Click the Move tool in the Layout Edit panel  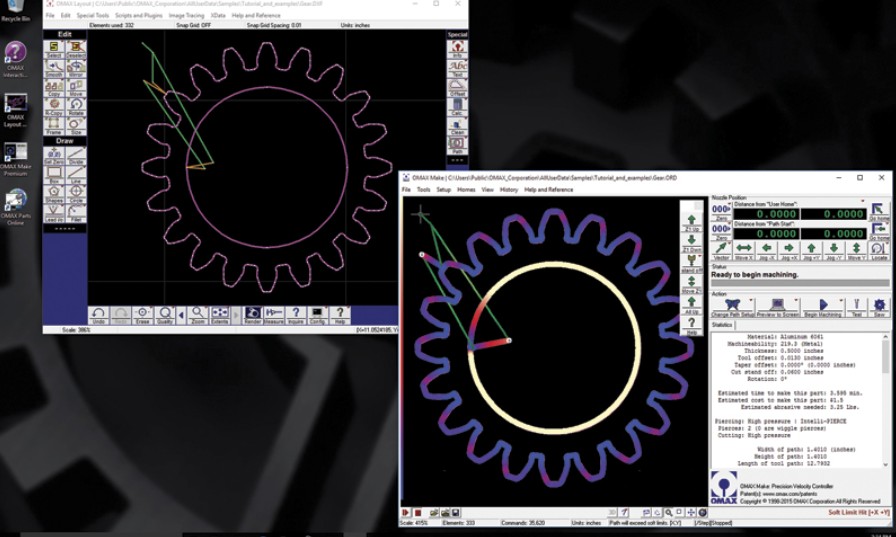point(75,88)
